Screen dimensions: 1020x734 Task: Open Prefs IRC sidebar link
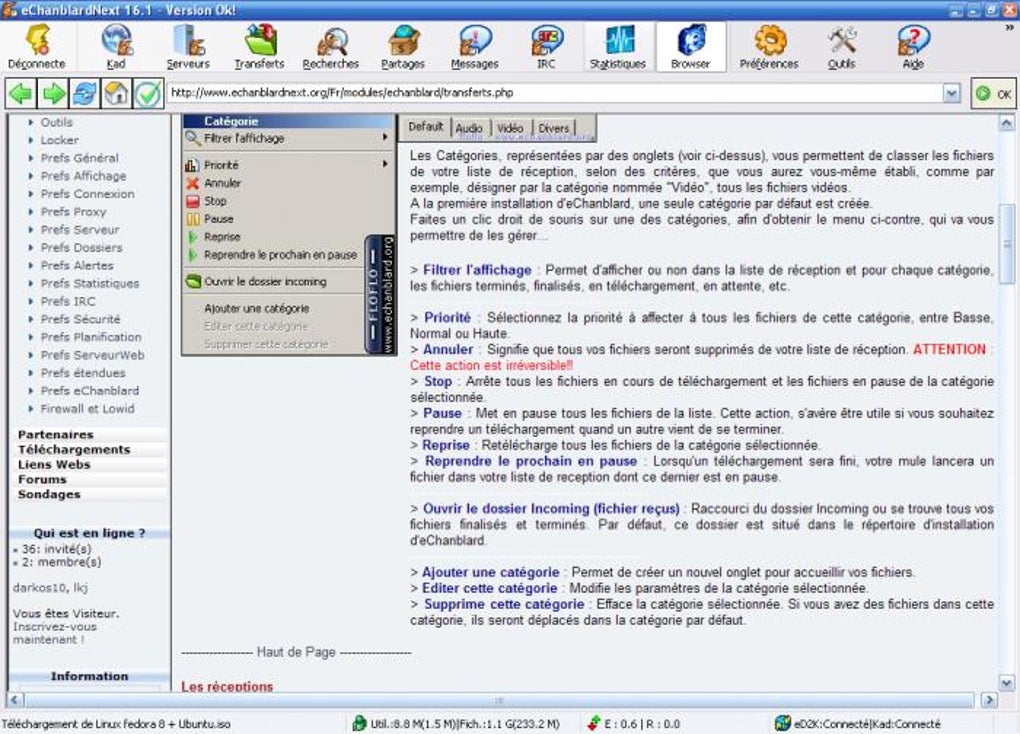coord(68,301)
